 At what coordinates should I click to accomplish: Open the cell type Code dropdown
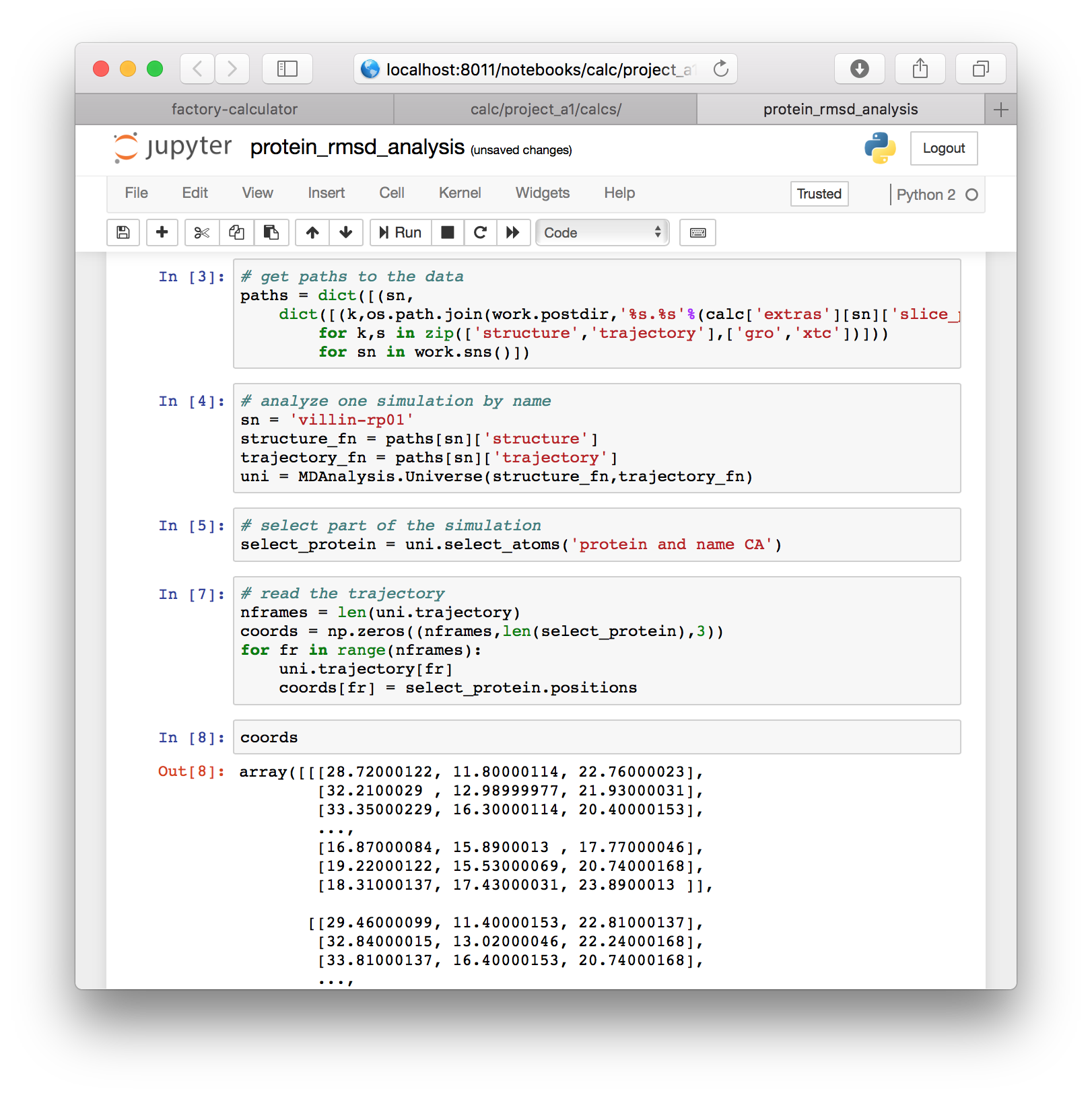pyautogui.click(x=602, y=232)
